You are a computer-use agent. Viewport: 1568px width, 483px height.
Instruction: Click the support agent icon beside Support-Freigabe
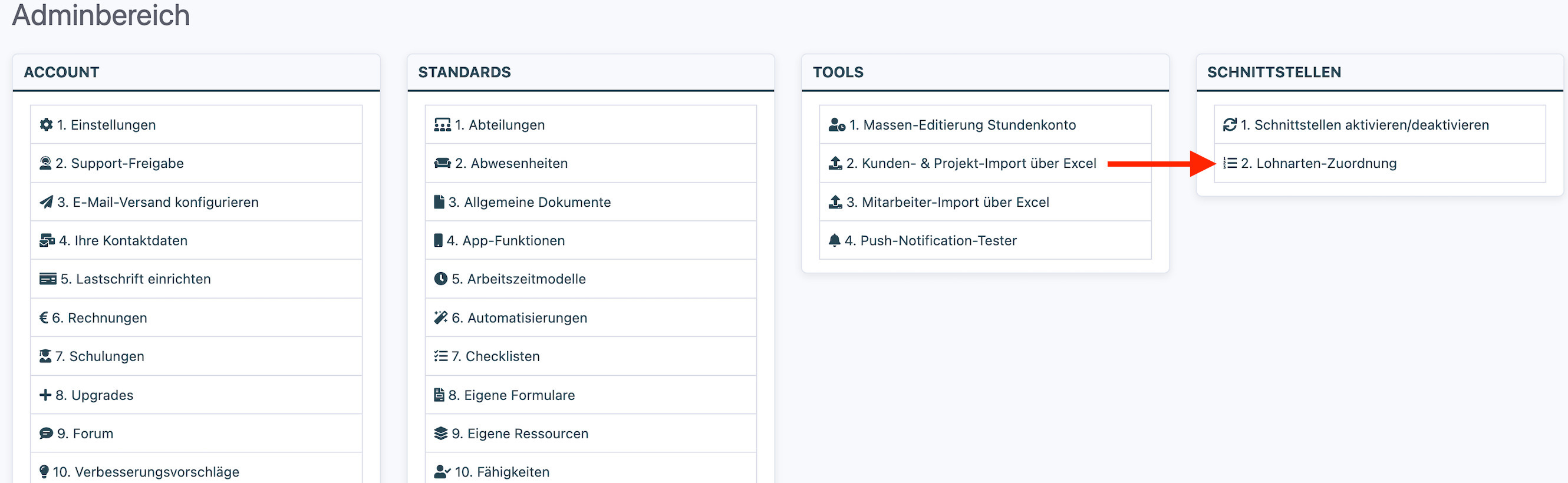coord(45,163)
